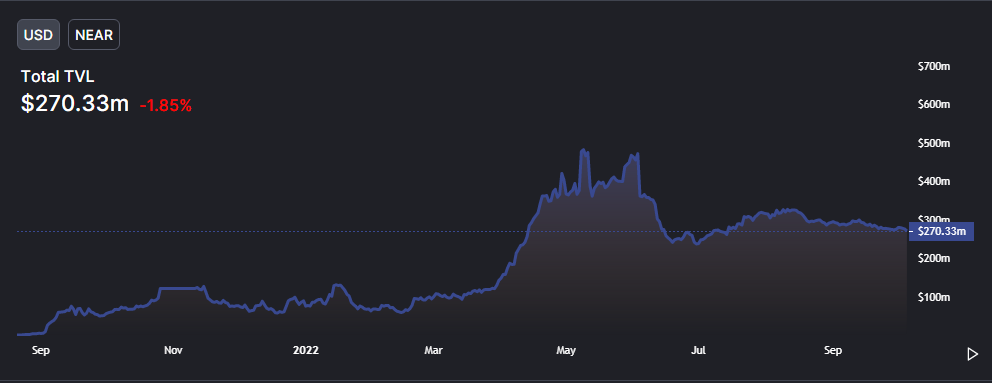The image size is (992, 383).
Task: Click the leftmost Sep x-axis label
Action: 40,350
